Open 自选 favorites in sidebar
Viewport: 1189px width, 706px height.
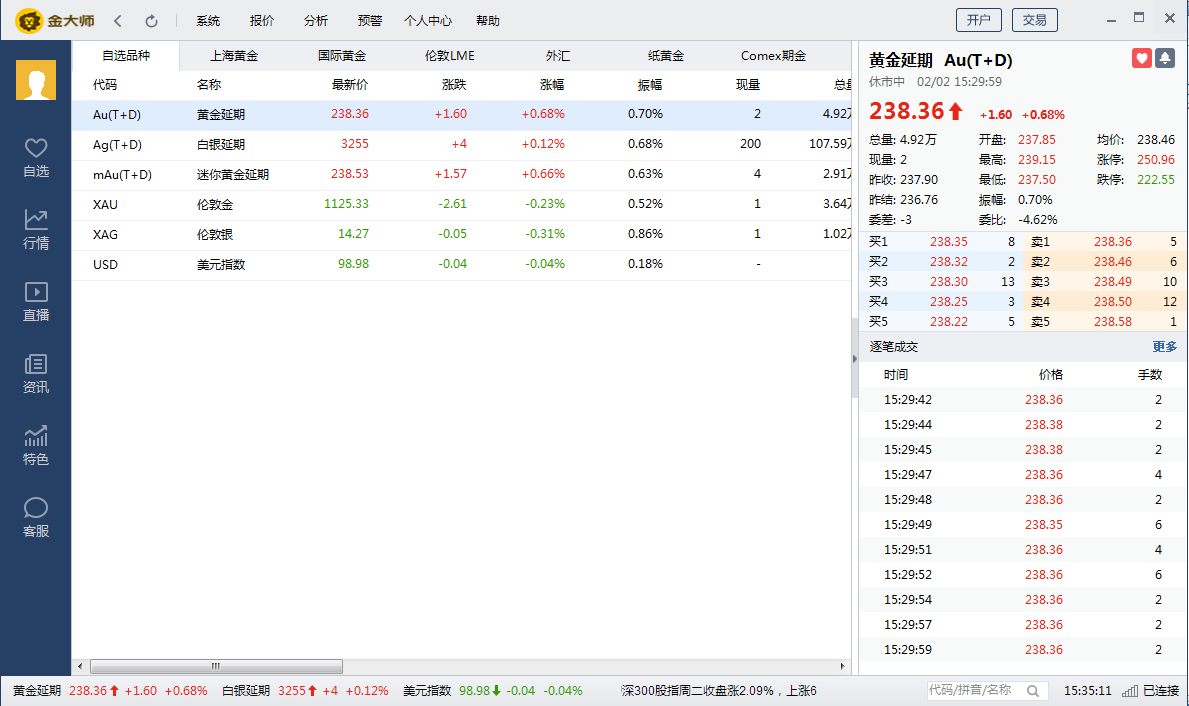click(36, 158)
